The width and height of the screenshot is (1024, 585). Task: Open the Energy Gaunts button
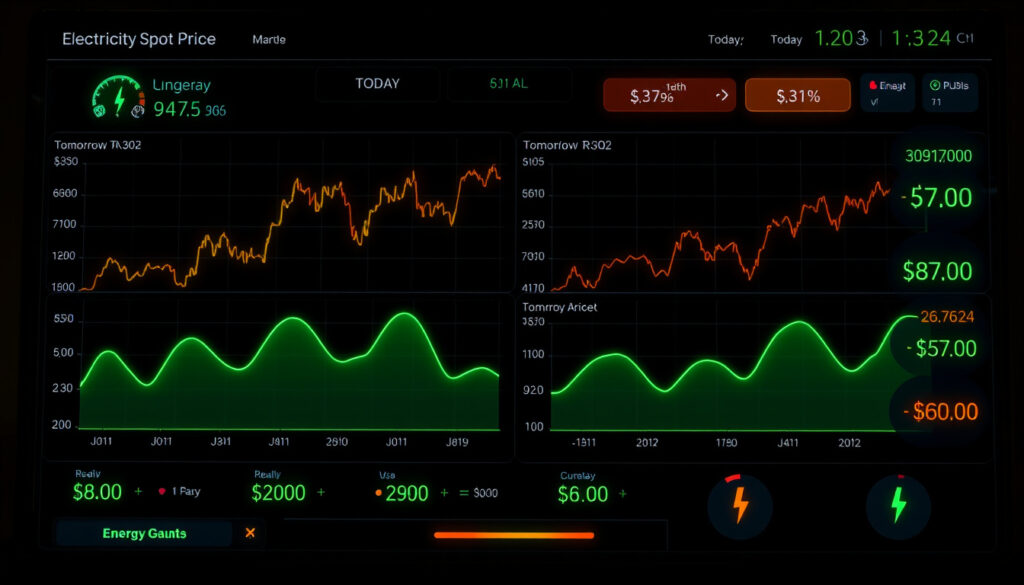(144, 533)
